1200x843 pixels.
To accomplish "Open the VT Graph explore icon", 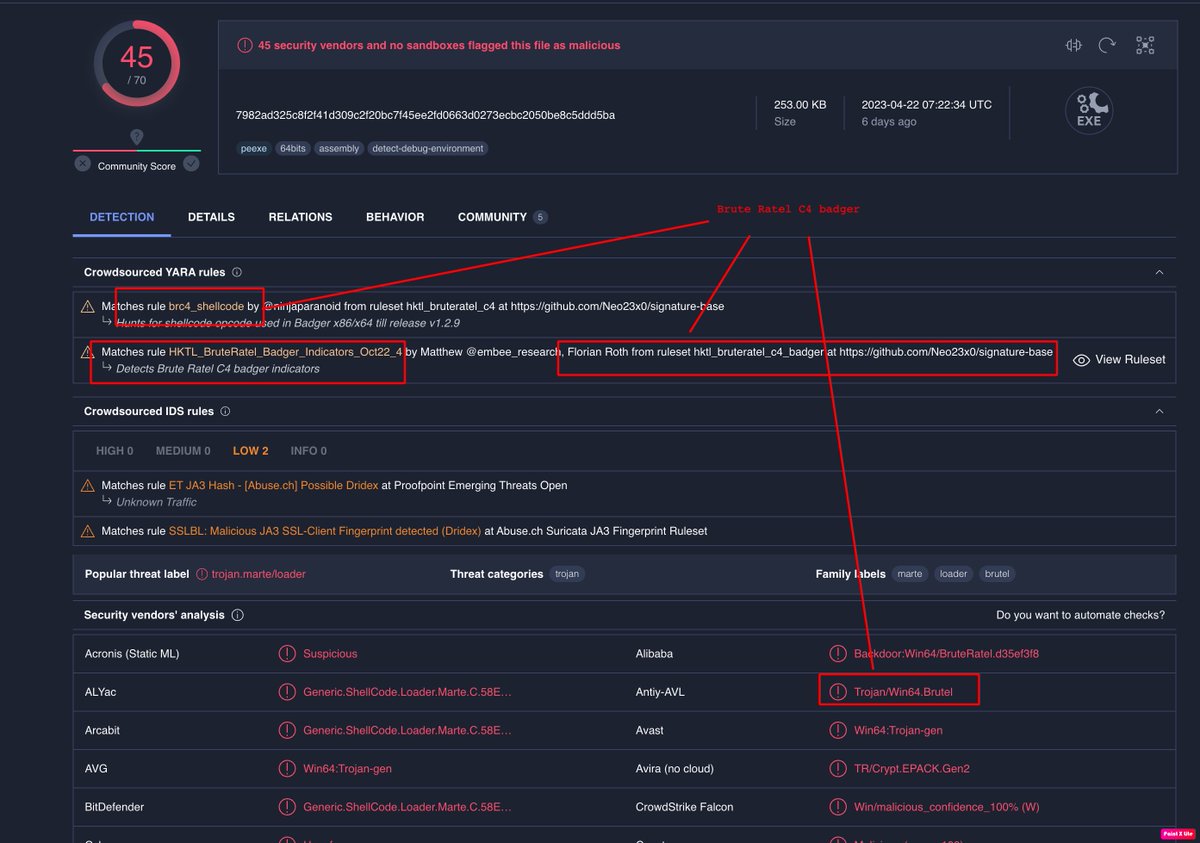I will pos(1146,44).
